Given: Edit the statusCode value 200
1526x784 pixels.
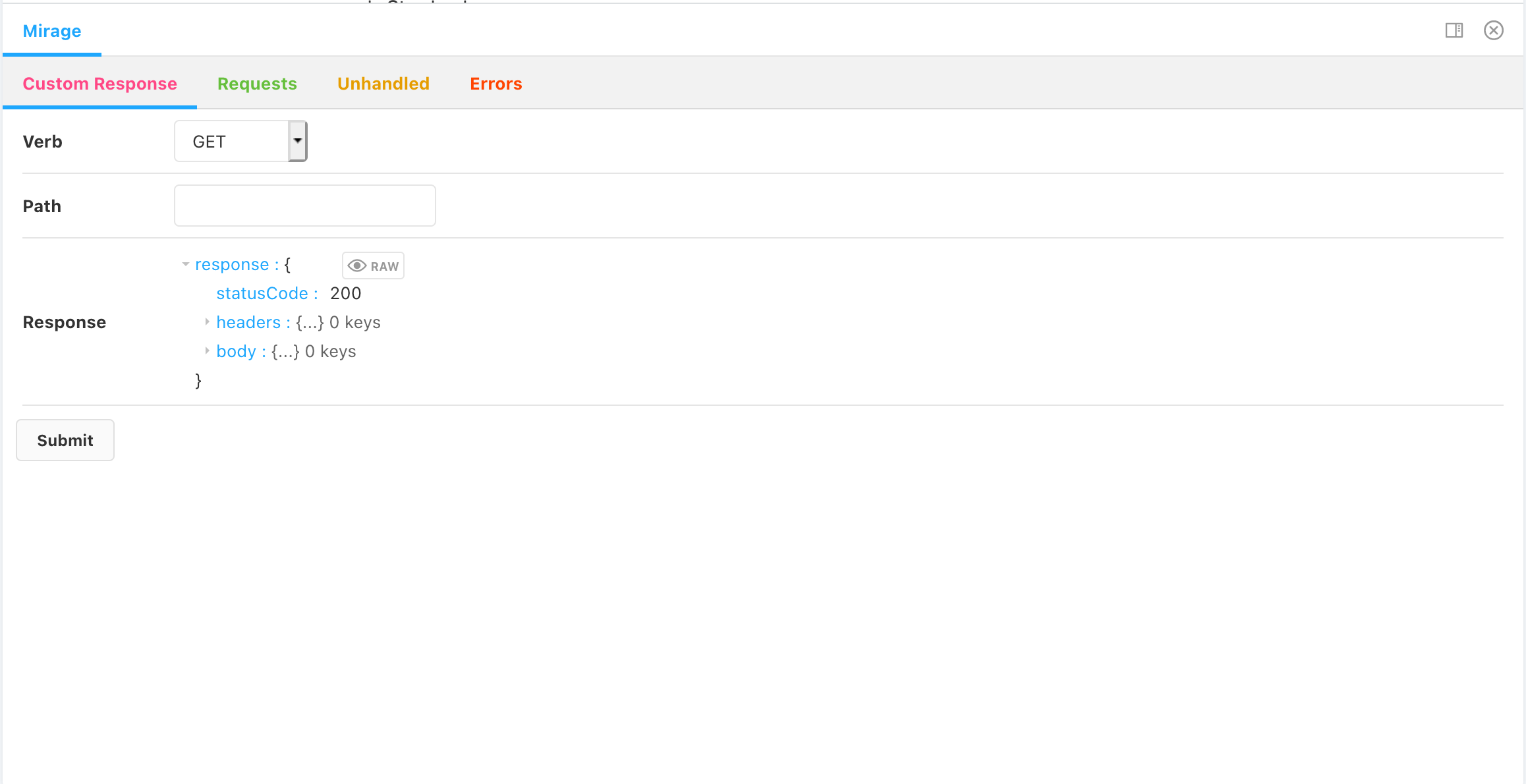Looking at the screenshot, I should point(345,293).
